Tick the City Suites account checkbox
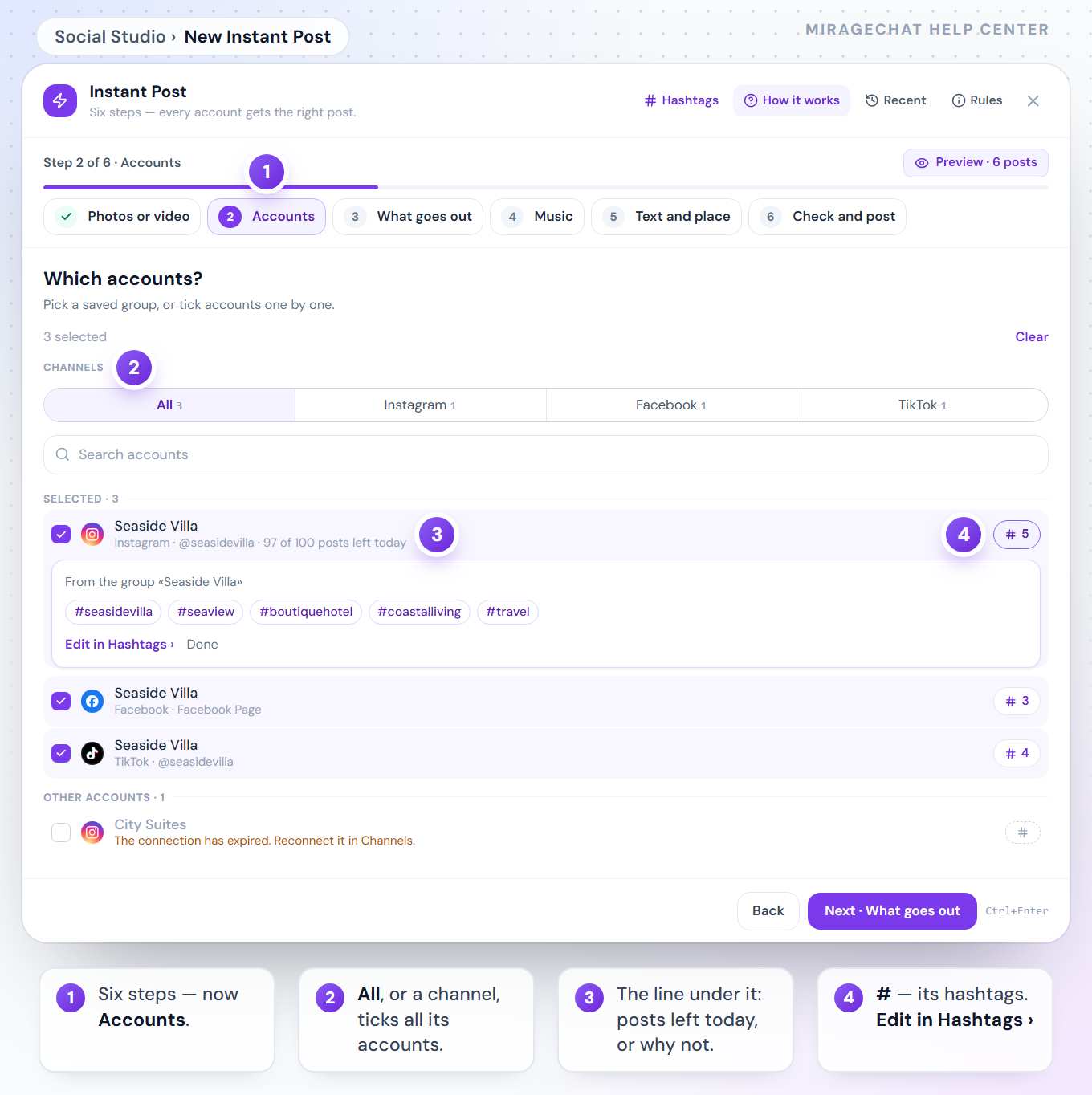The image size is (1092, 1095). 61,832
